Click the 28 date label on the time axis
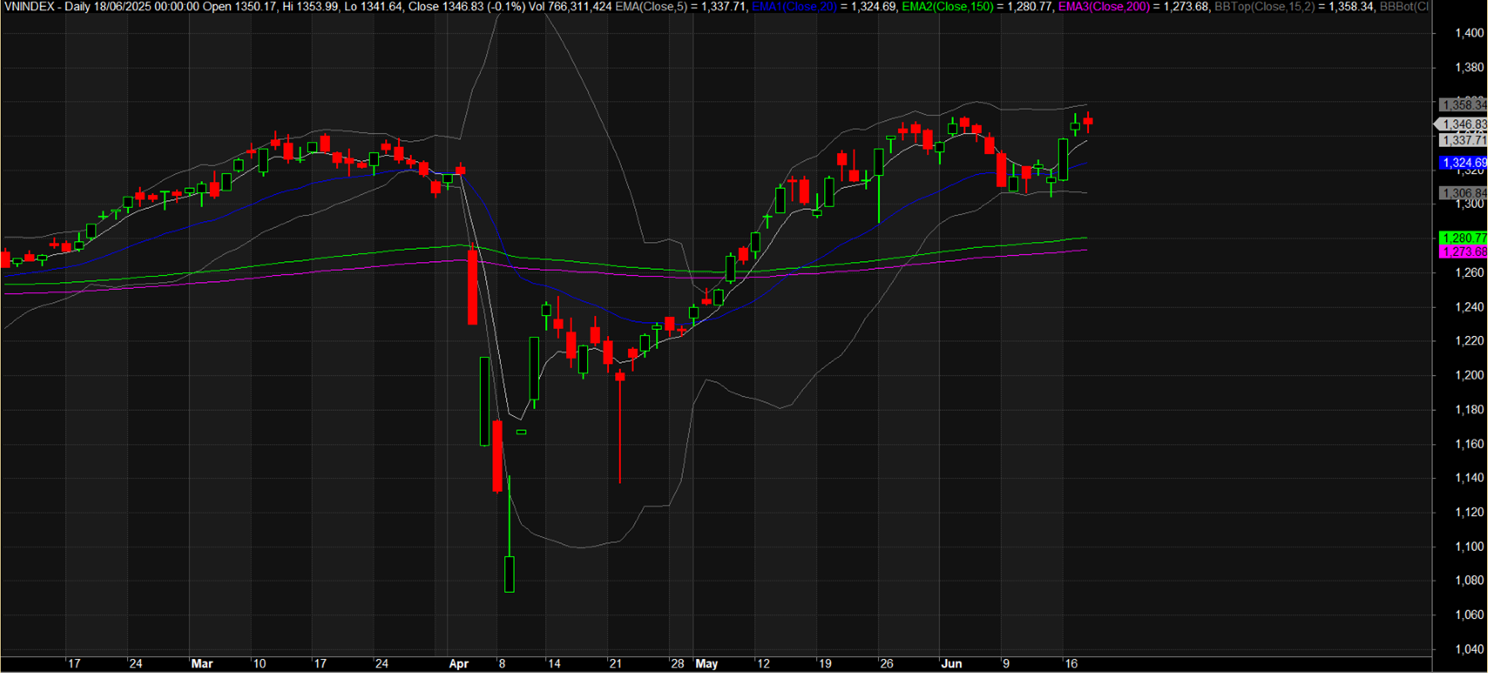Viewport: 1488px width, 673px height. point(677,663)
